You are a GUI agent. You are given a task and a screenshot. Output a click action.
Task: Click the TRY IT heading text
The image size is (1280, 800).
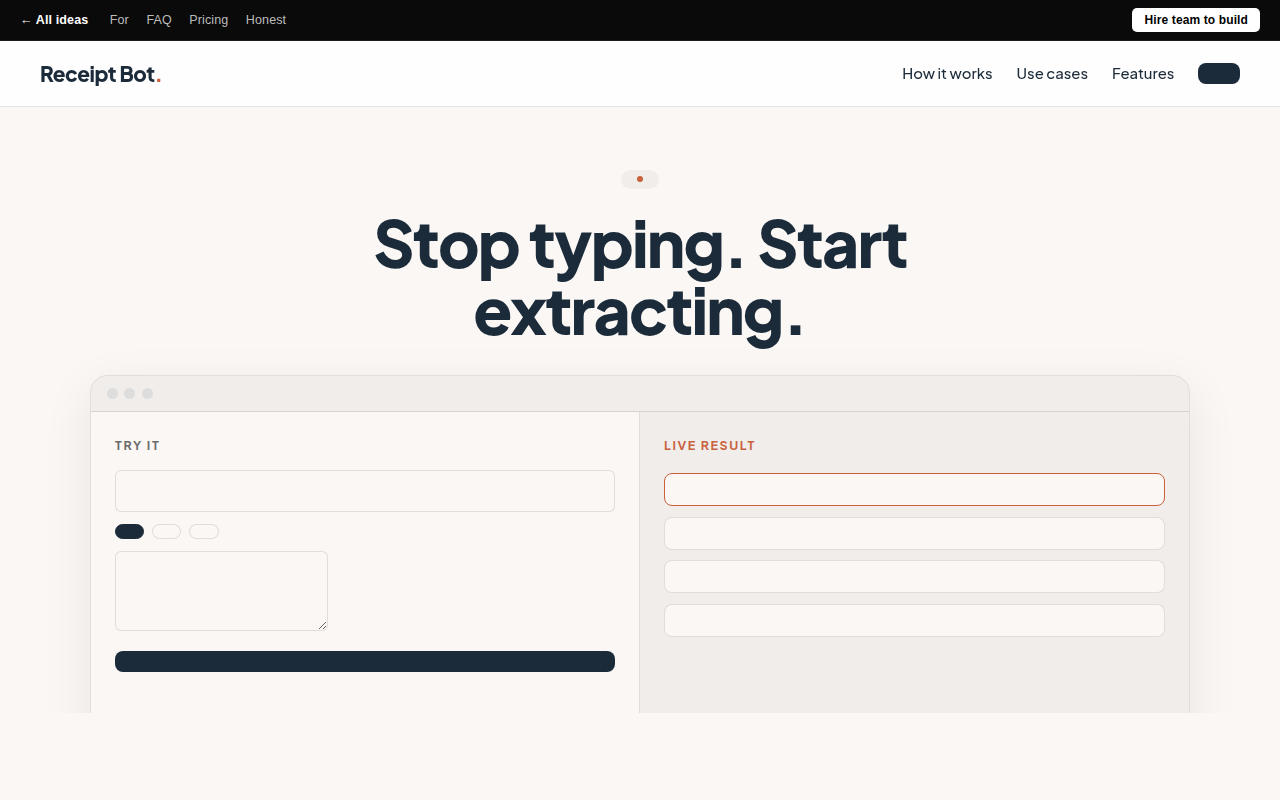pyautogui.click(x=137, y=446)
